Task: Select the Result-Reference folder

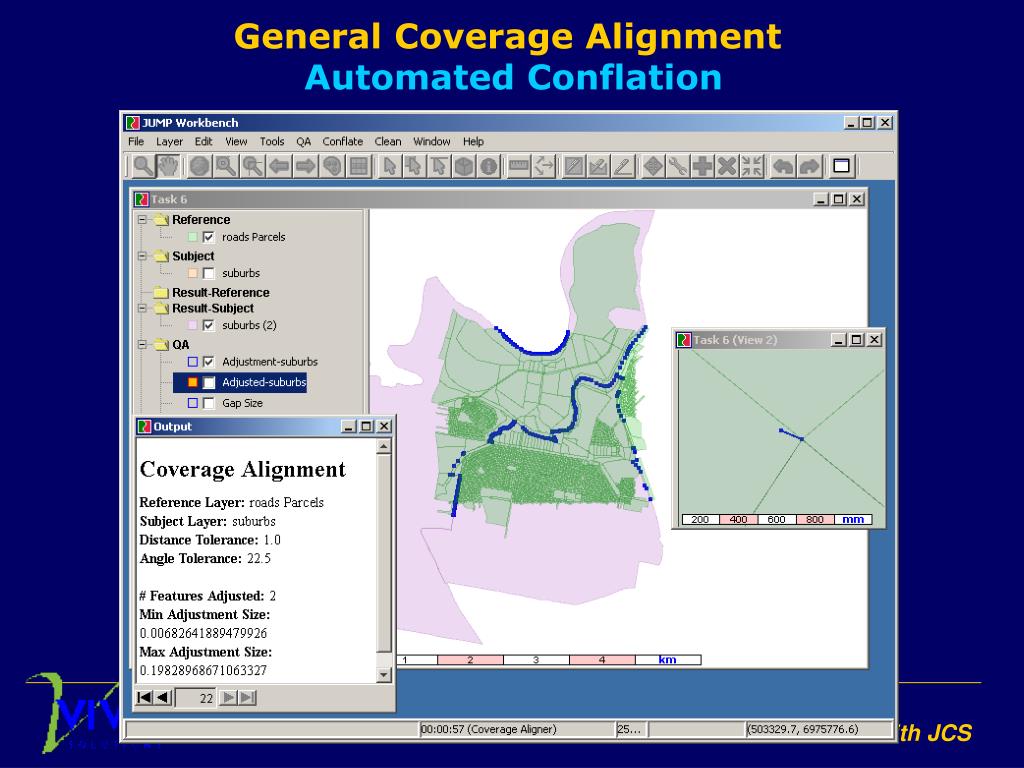Action: coord(220,293)
